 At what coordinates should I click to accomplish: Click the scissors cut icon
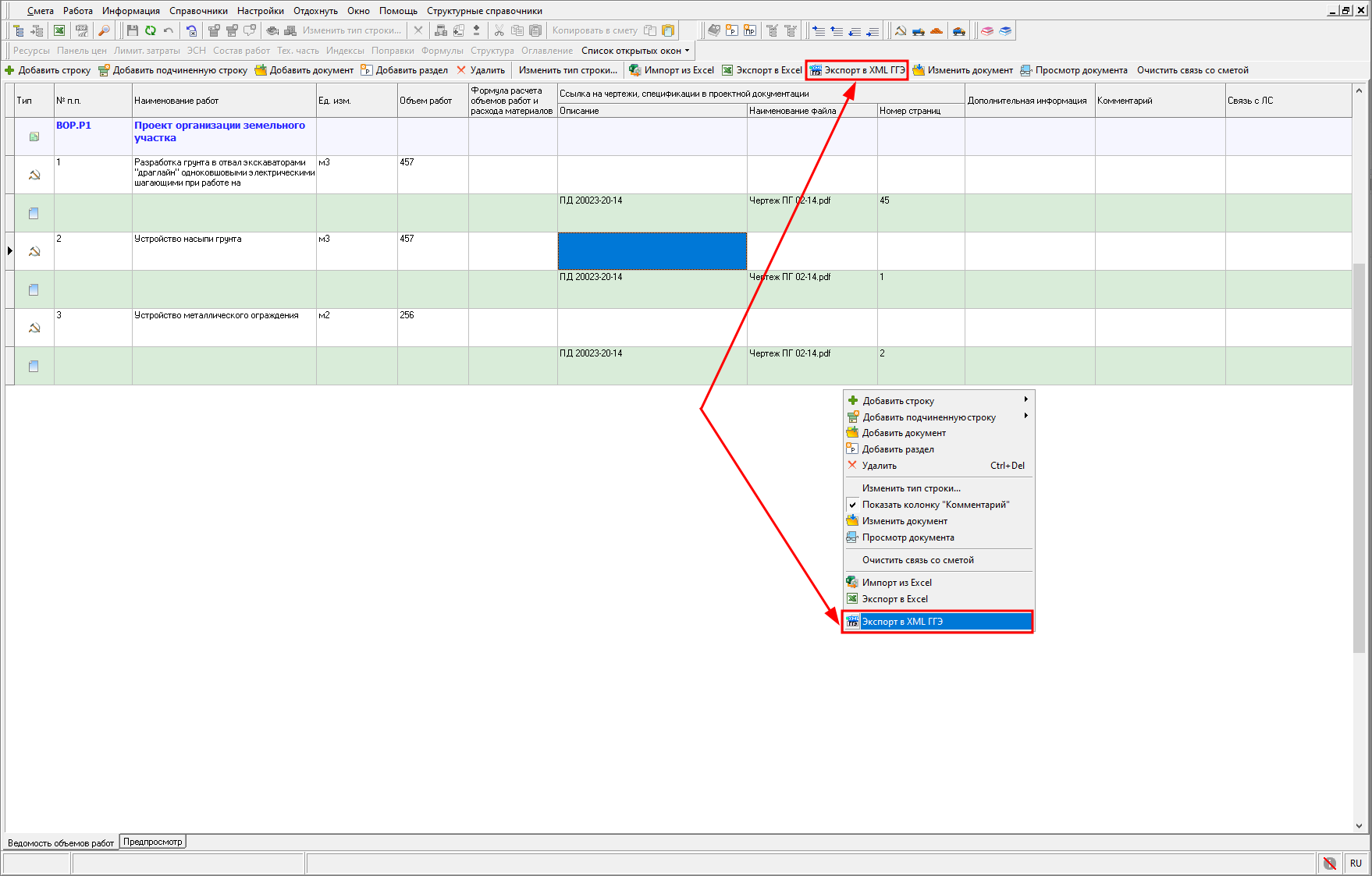[499, 30]
